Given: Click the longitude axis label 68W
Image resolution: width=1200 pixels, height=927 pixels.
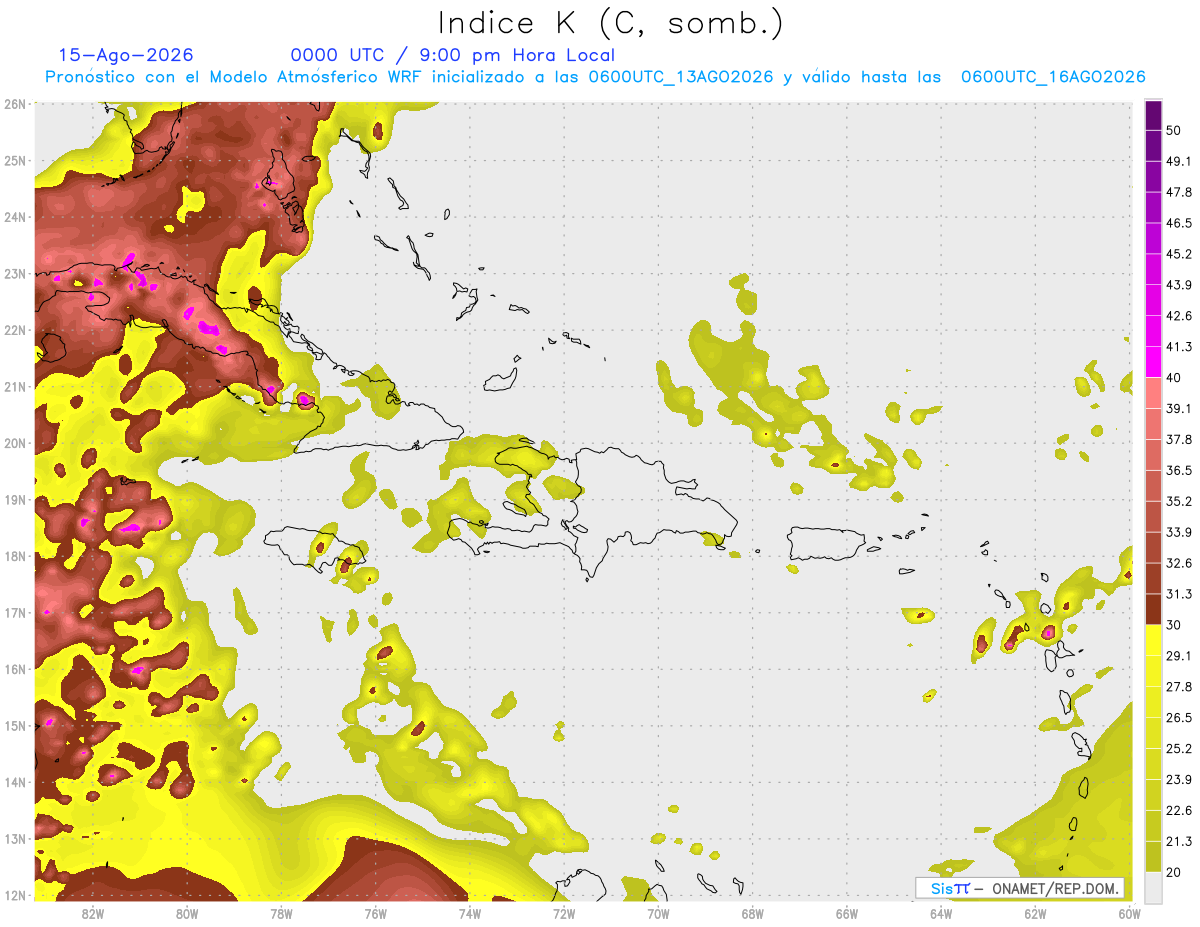Looking at the screenshot, I should click(x=753, y=913).
